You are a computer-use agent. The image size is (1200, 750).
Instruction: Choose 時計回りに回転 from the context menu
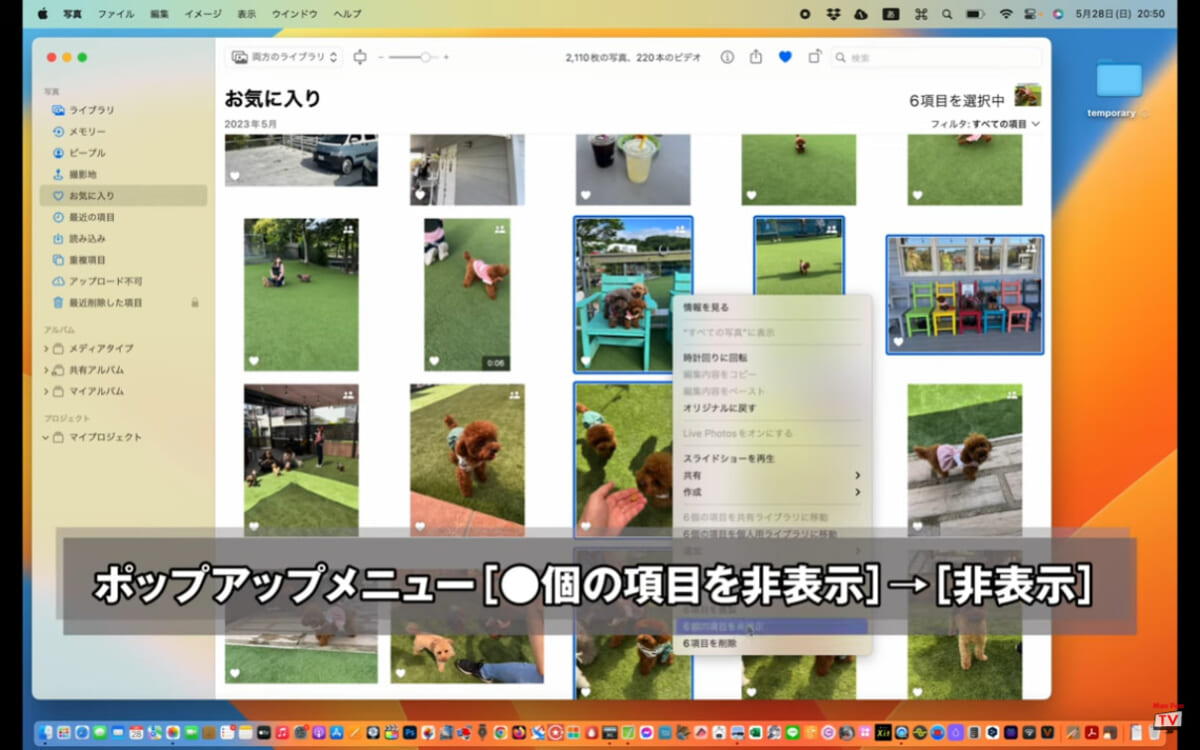(771, 357)
